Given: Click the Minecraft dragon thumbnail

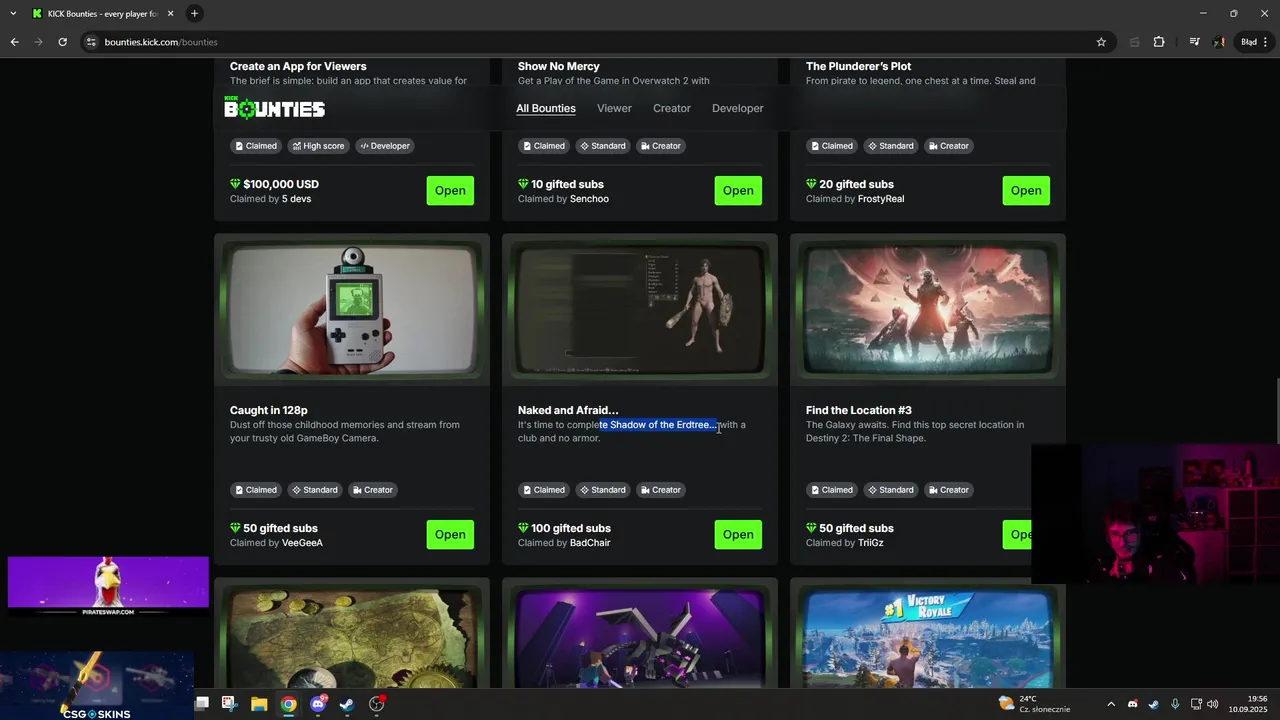Looking at the screenshot, I should 640,636.
